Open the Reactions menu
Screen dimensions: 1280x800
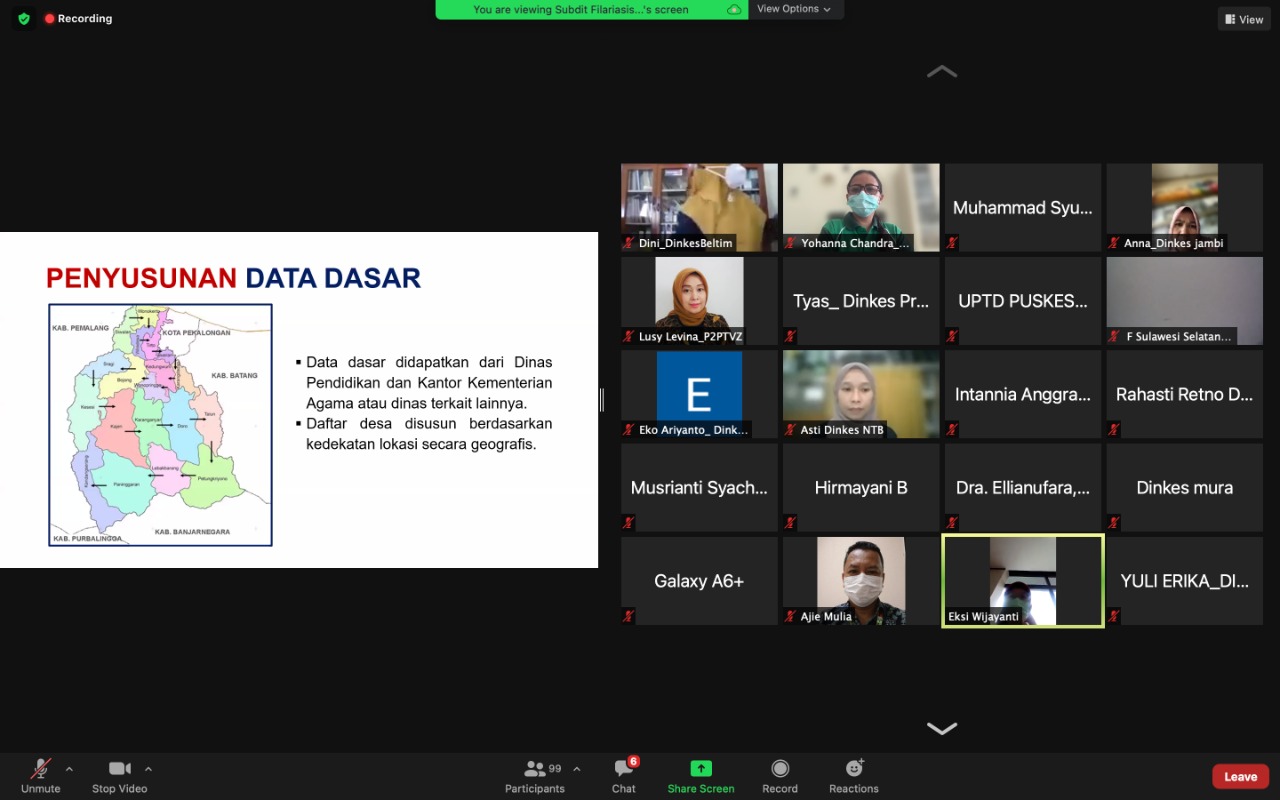click(854, 776)
